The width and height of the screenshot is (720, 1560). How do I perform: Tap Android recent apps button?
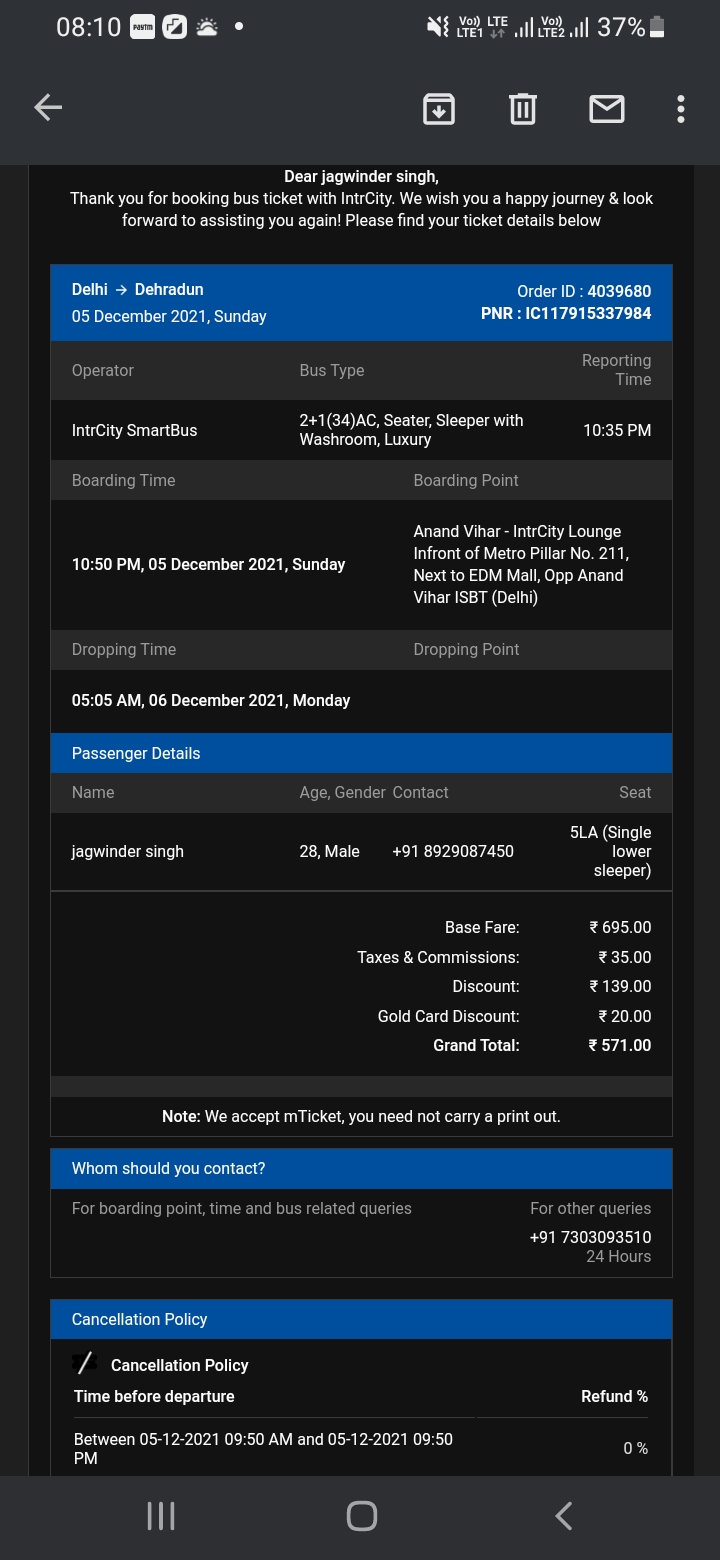(x=161, y=1516)
